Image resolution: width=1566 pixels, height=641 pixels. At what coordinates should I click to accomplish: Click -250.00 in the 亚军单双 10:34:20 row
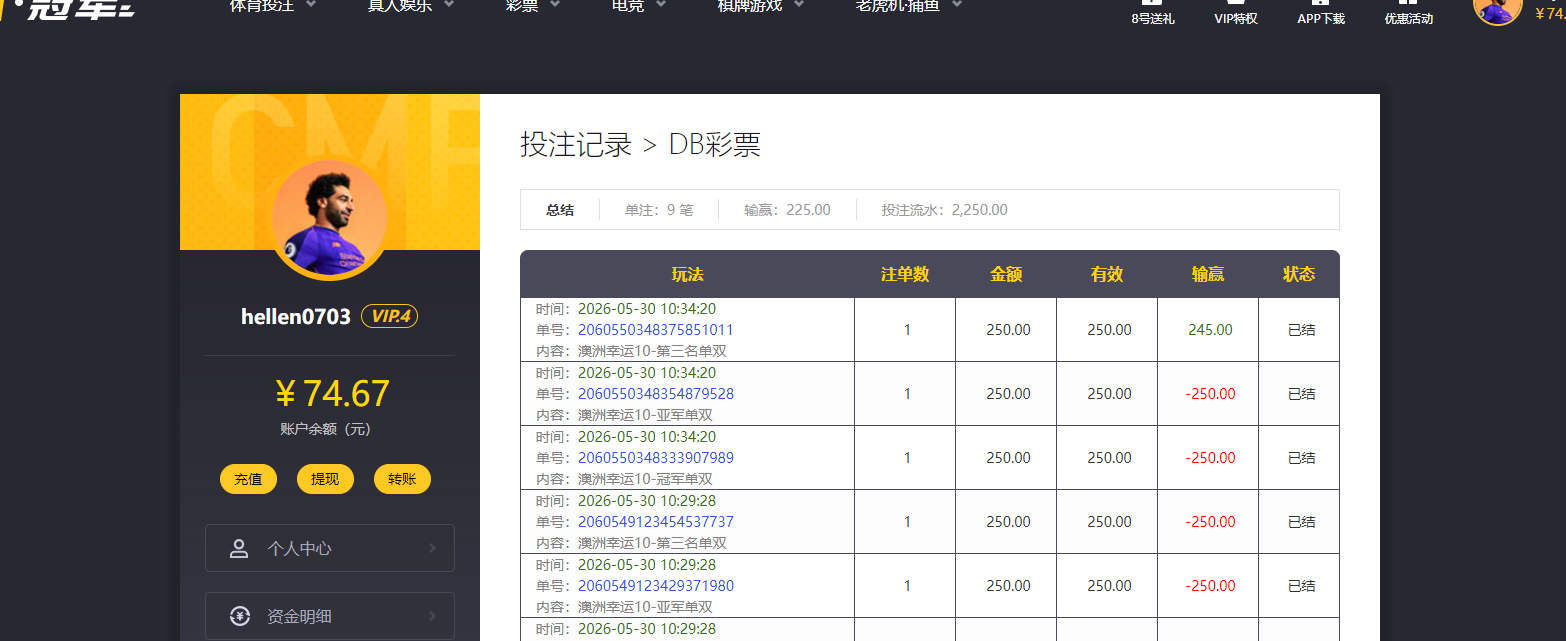click(1210, 394)
